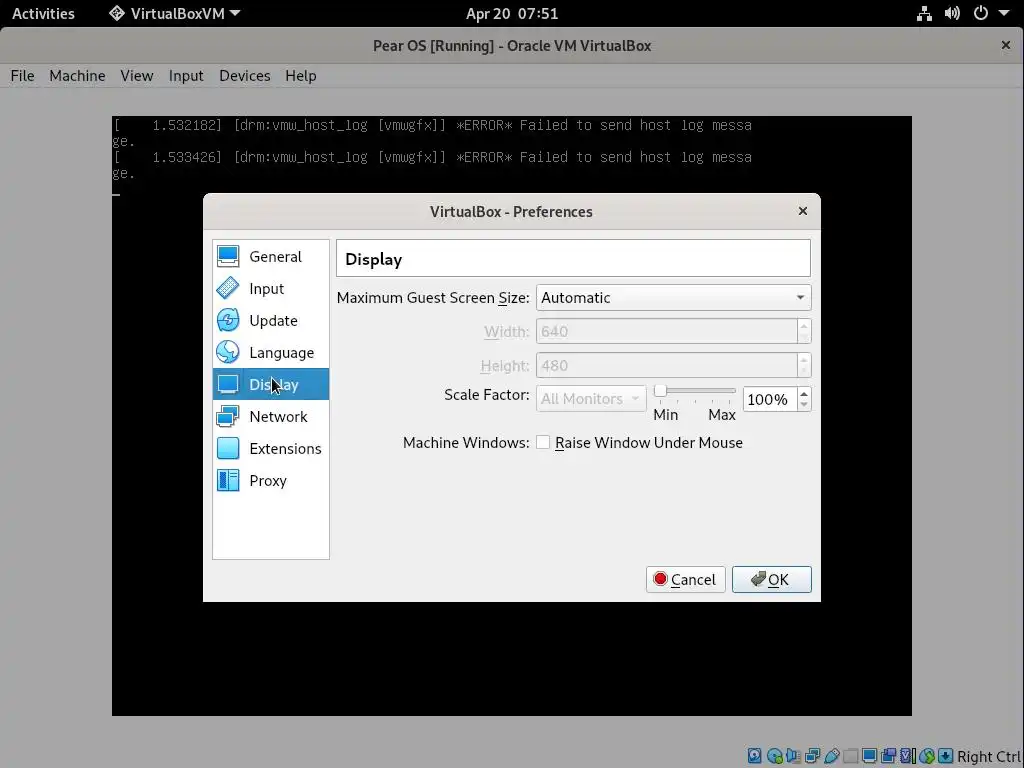This screenshot has height=768, width=1024.
Task: Open the GNOME network system tray icon
Action: coord(924,13)
